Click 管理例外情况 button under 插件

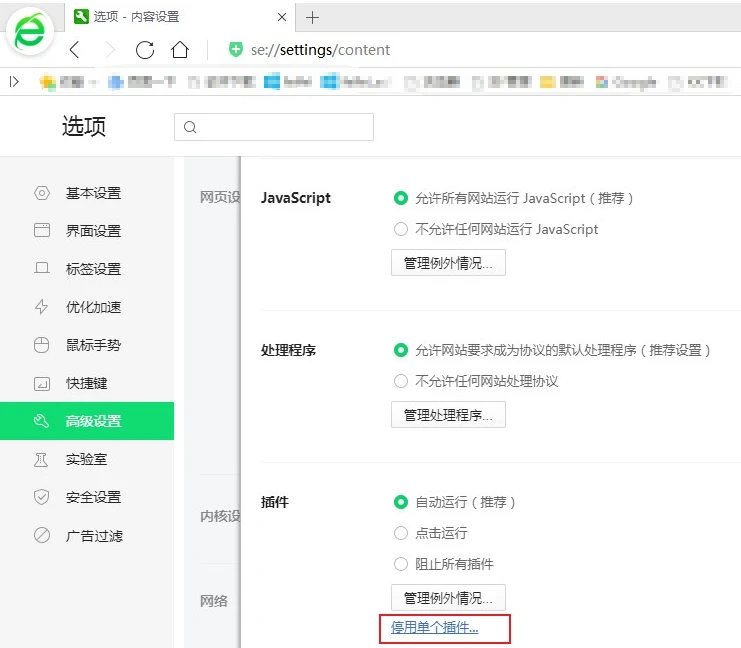coord(448,598)
